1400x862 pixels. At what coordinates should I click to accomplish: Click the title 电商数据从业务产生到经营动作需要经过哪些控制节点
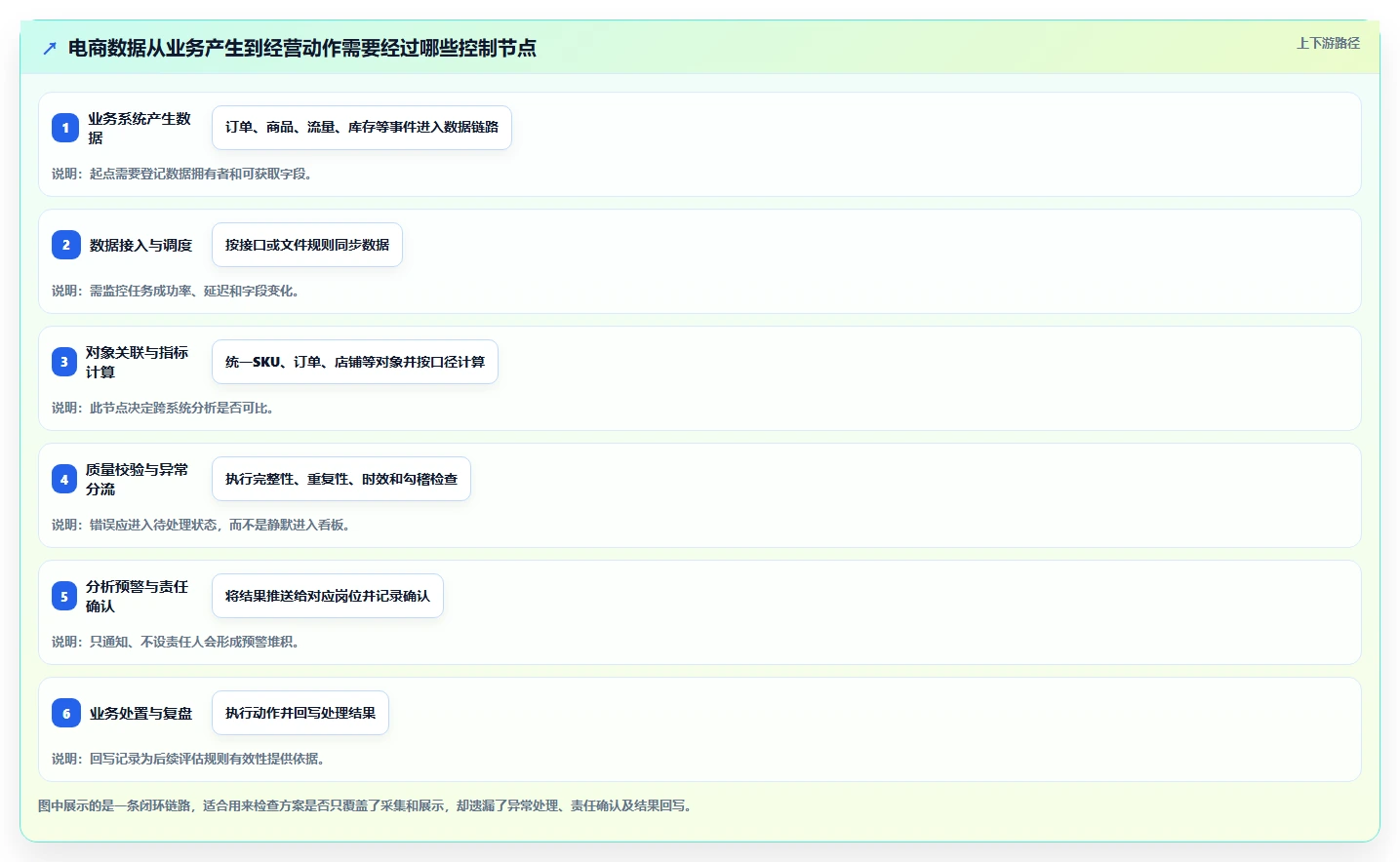click(302, 49)
